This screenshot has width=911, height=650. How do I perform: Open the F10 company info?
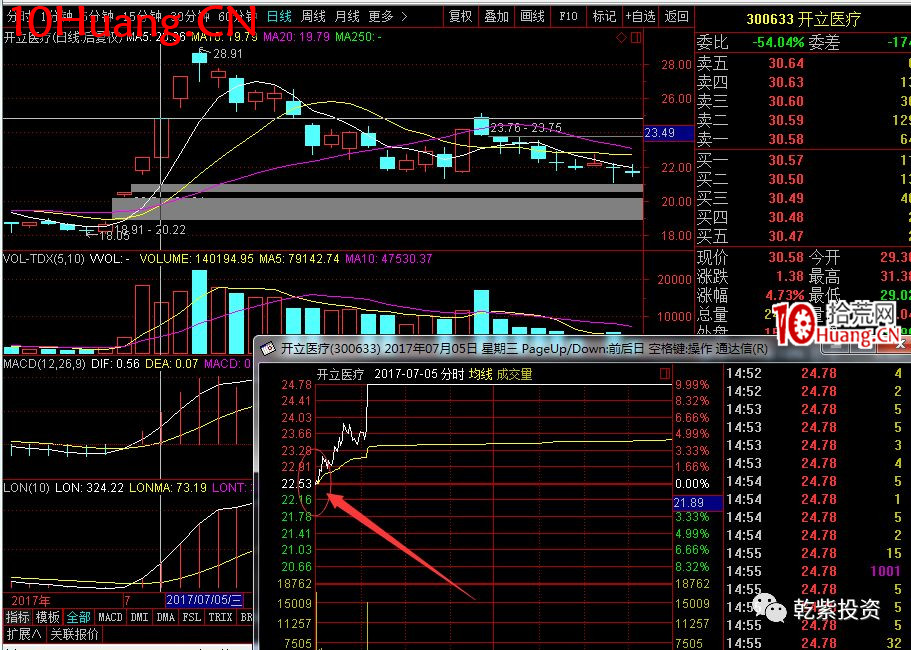click(x=568, y=16)
